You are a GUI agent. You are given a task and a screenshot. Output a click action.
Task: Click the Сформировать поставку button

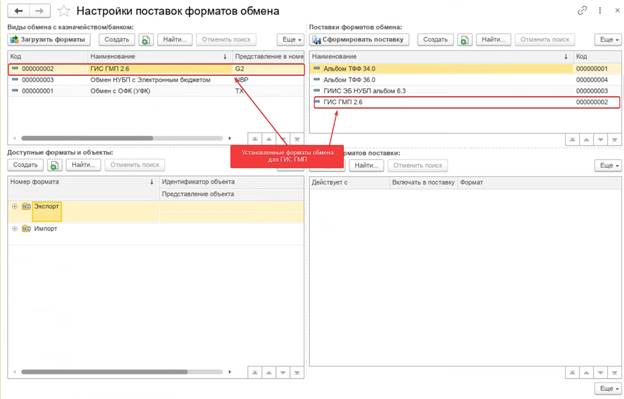coord(359,40)
